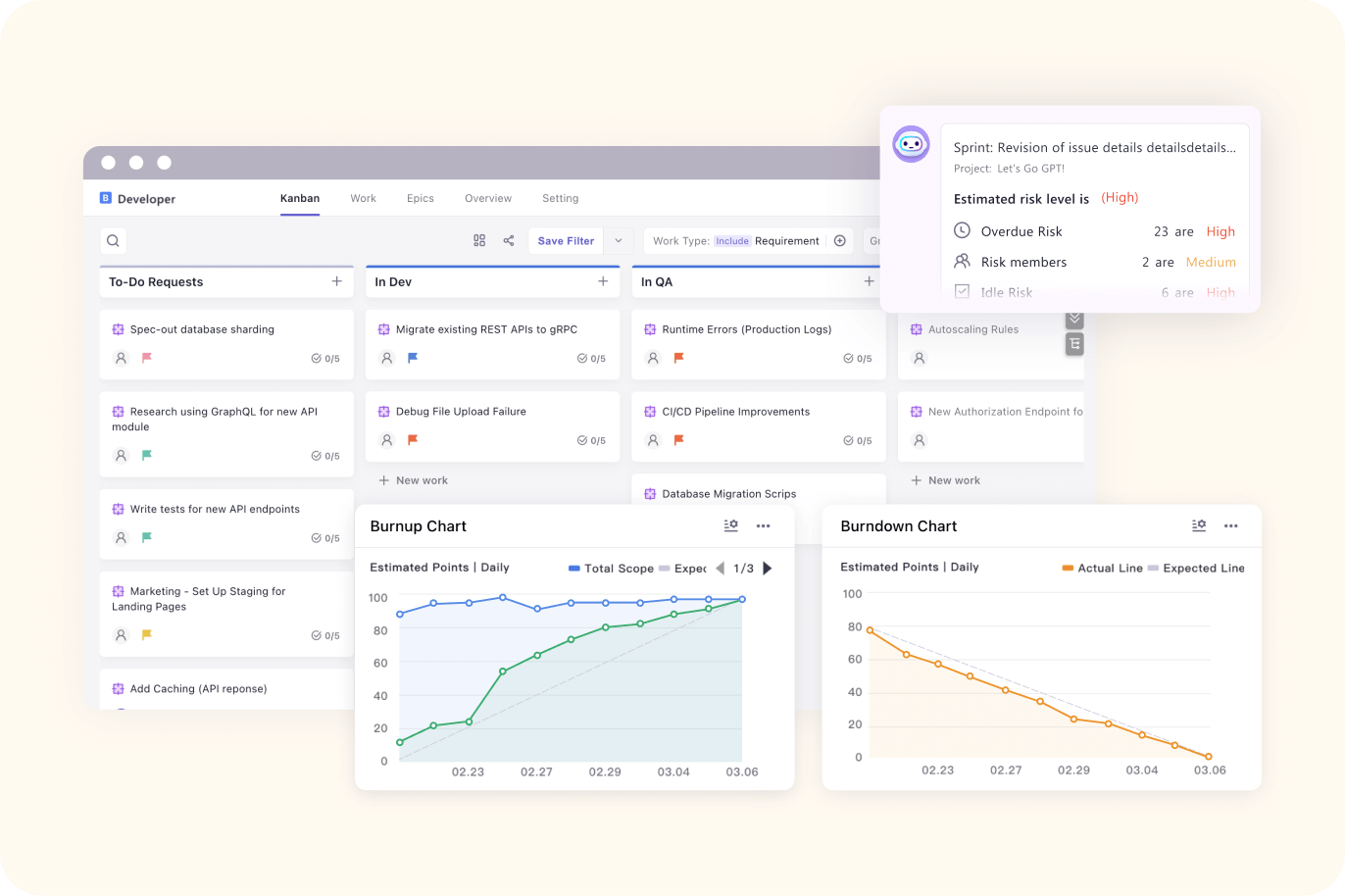Go to next Burnup legend page

[767, 569]
